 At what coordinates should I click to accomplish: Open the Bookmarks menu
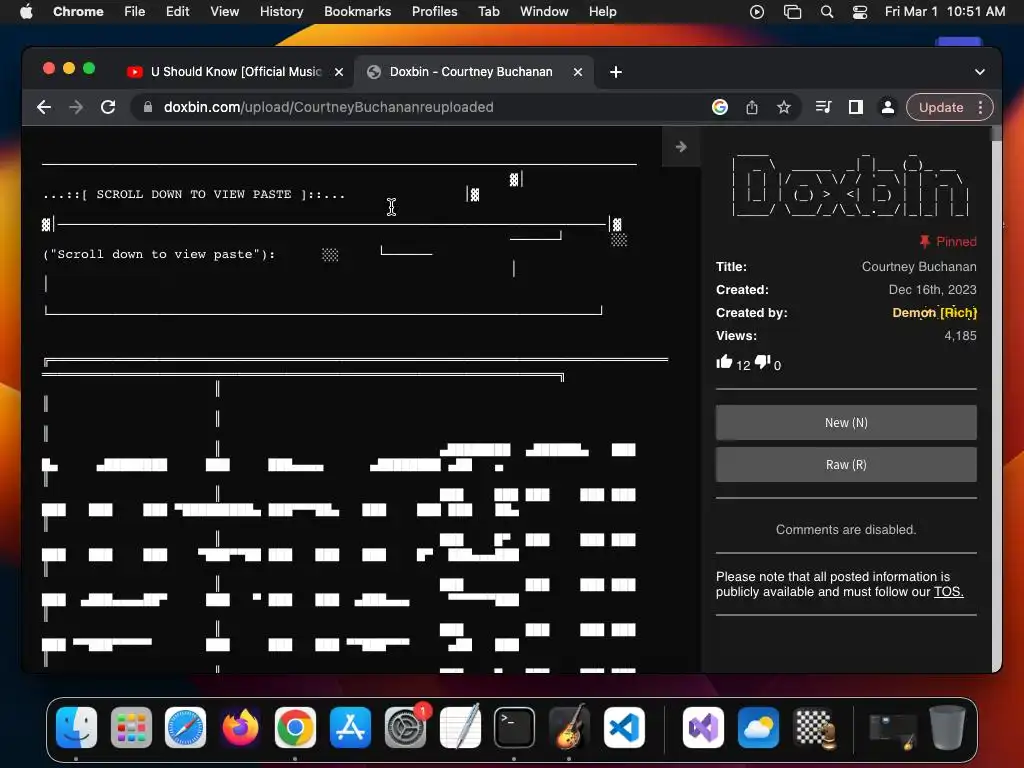[357, 11]
